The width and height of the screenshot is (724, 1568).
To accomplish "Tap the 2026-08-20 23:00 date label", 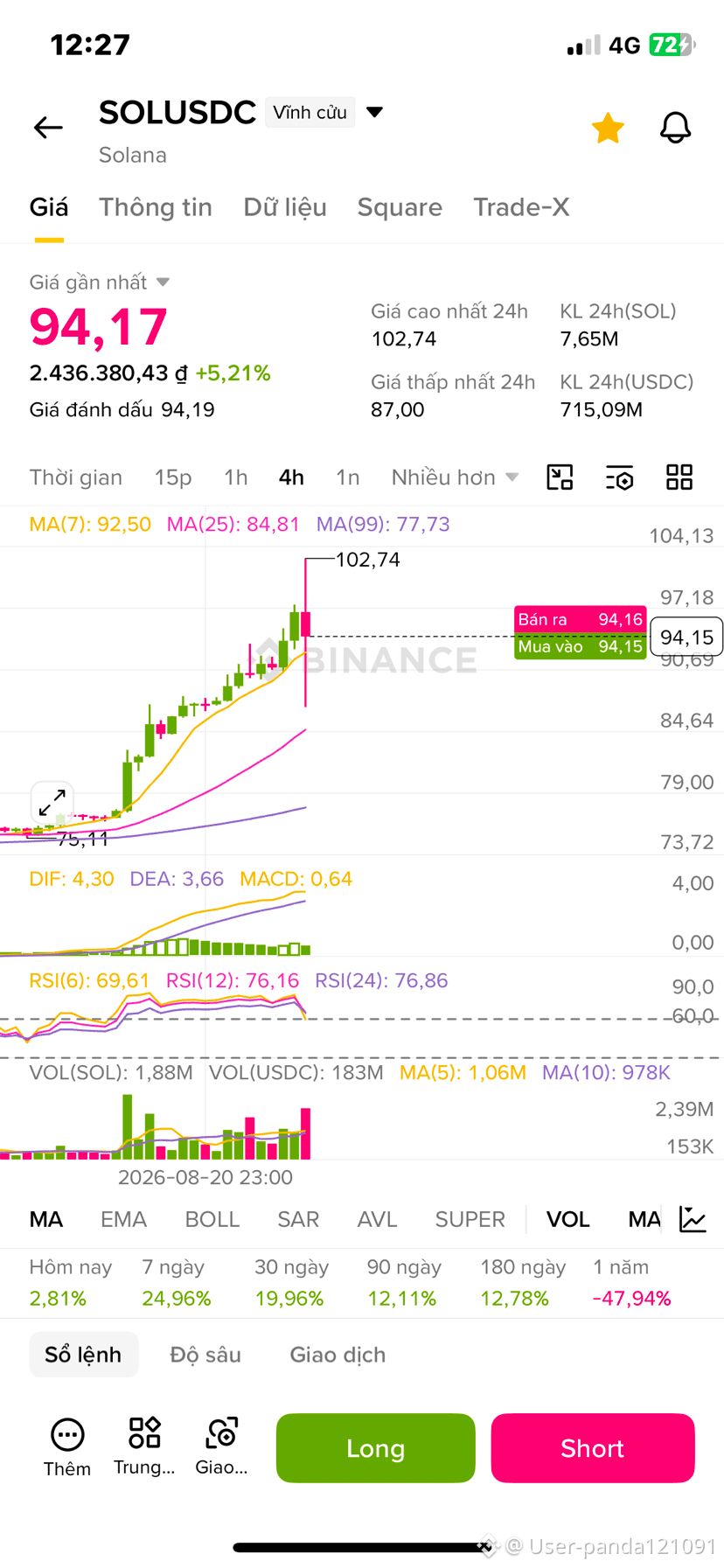I will click(x=205, y=1177).
